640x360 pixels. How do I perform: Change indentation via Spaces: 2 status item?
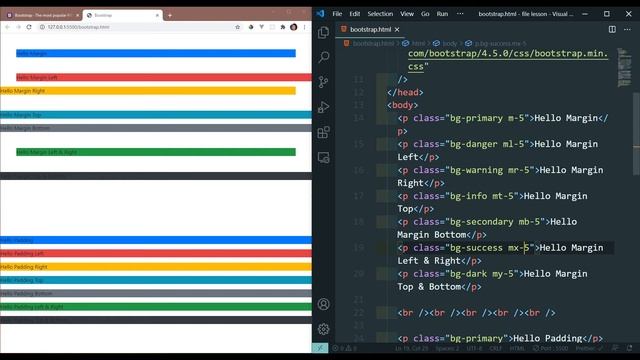click(x=447, y=348)
